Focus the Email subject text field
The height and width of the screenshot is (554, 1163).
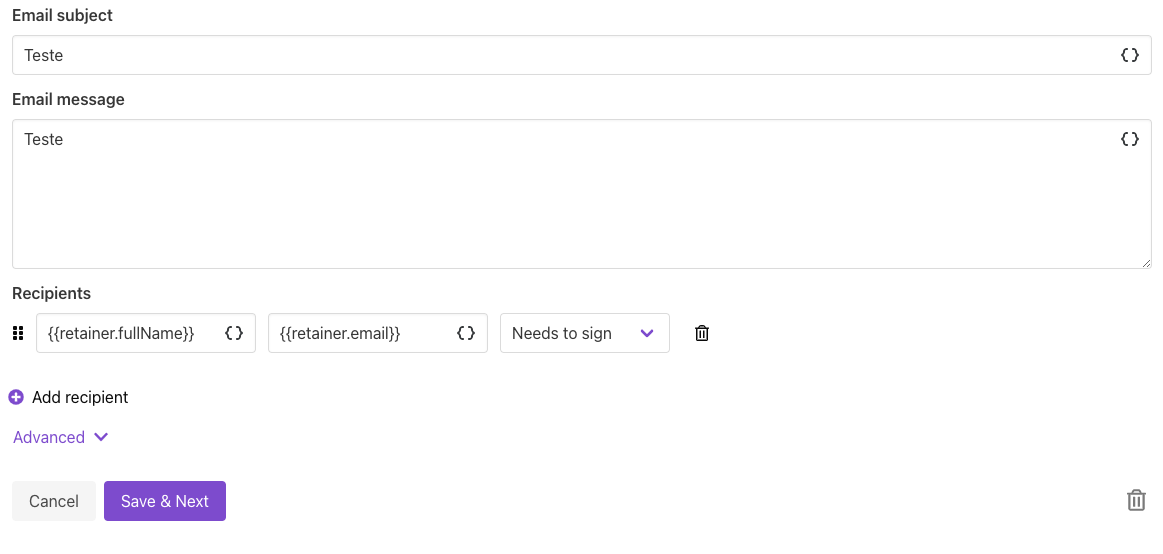coord(560,56)
